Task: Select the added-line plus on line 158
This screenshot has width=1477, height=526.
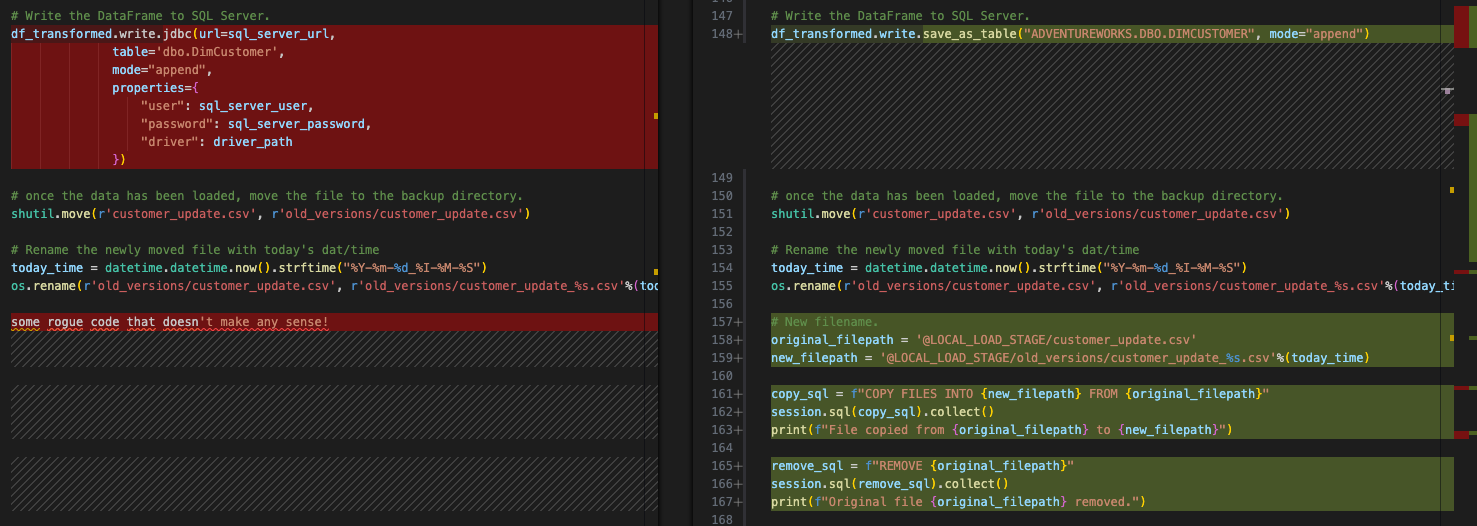Action: 739,340
